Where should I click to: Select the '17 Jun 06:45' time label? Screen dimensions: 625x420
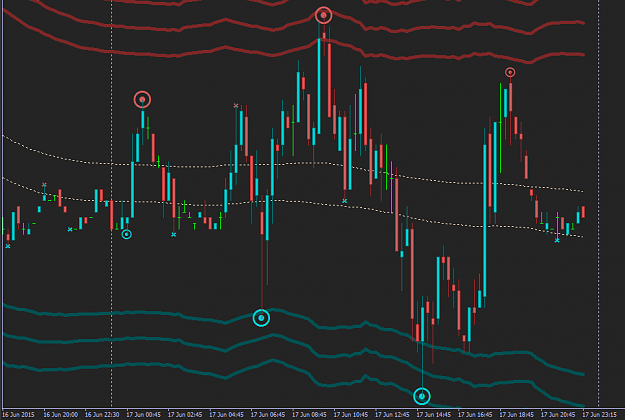pyautogui.click(x=268, y=415)
